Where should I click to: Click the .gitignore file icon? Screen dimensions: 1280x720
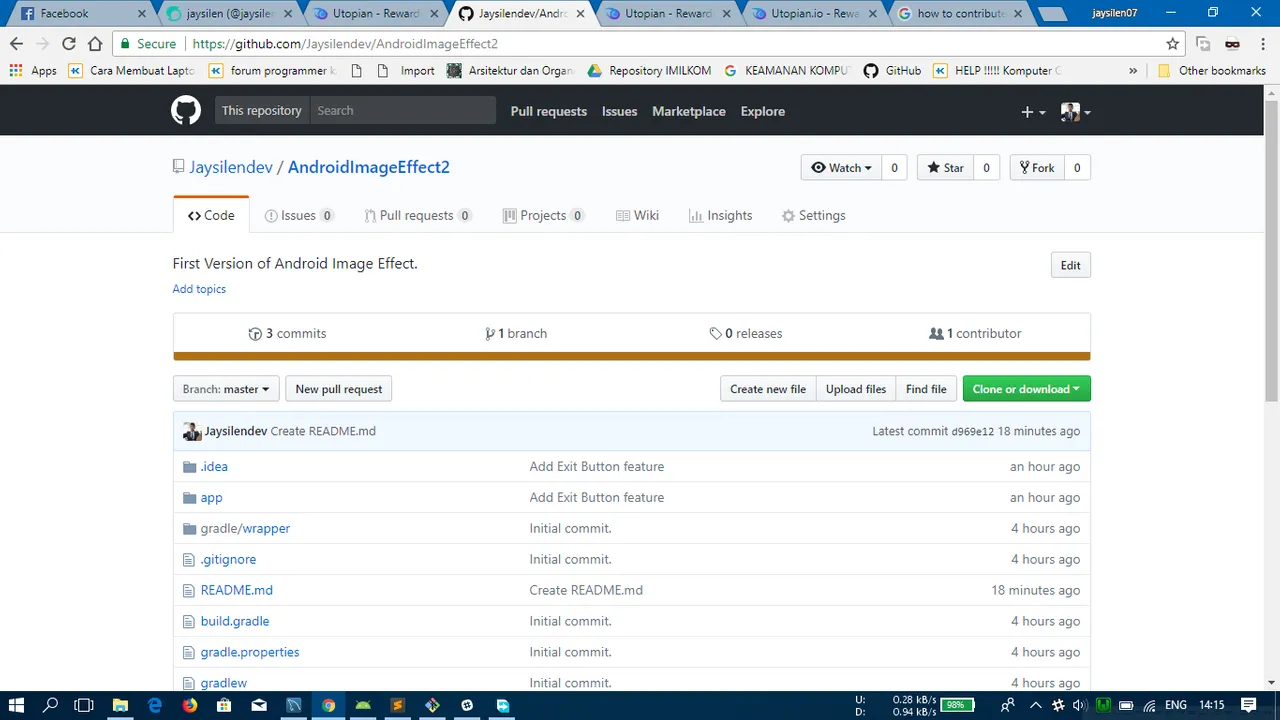[x=188, y=560]
